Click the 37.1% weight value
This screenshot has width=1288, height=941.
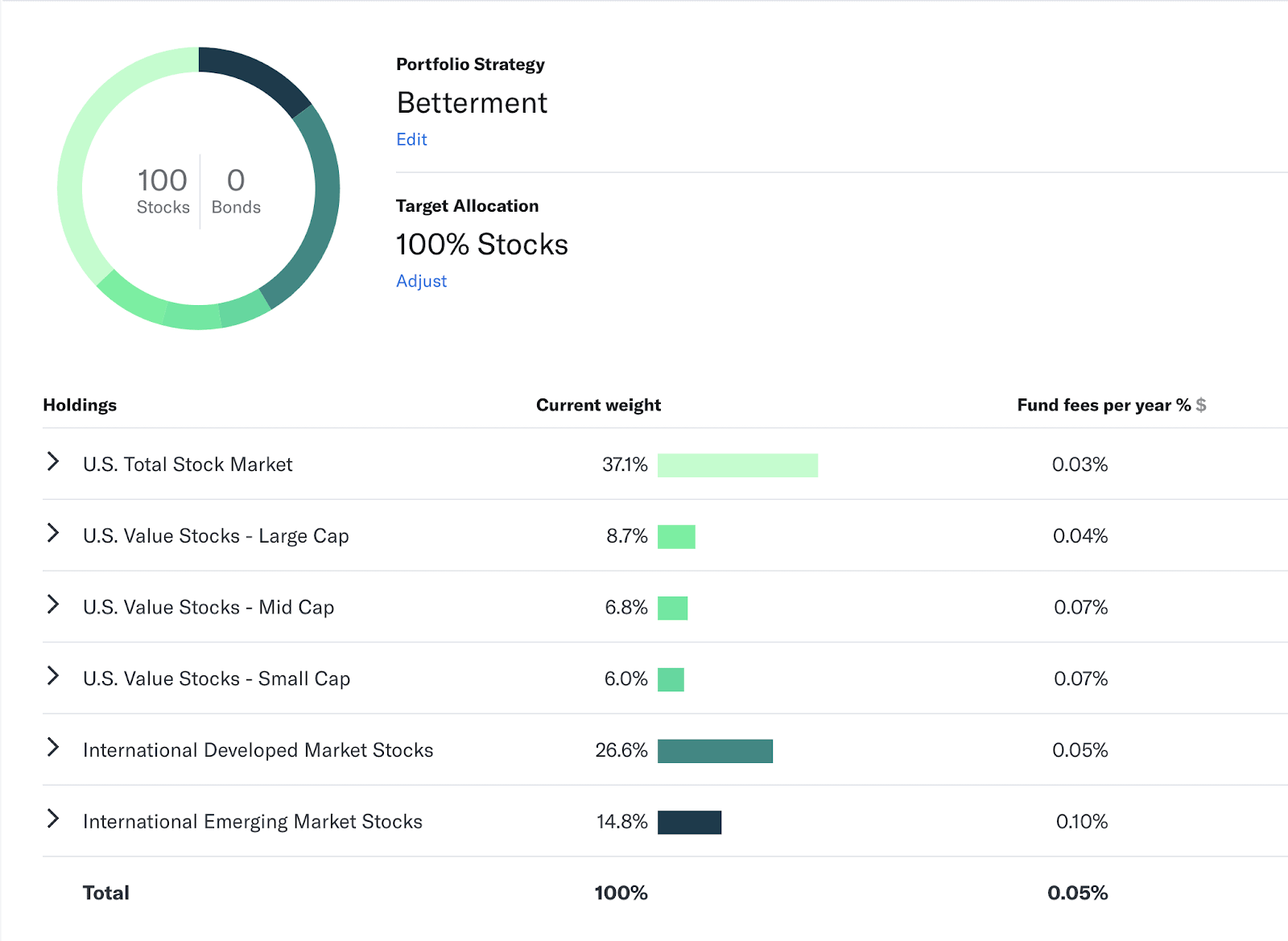coord(625,464)
